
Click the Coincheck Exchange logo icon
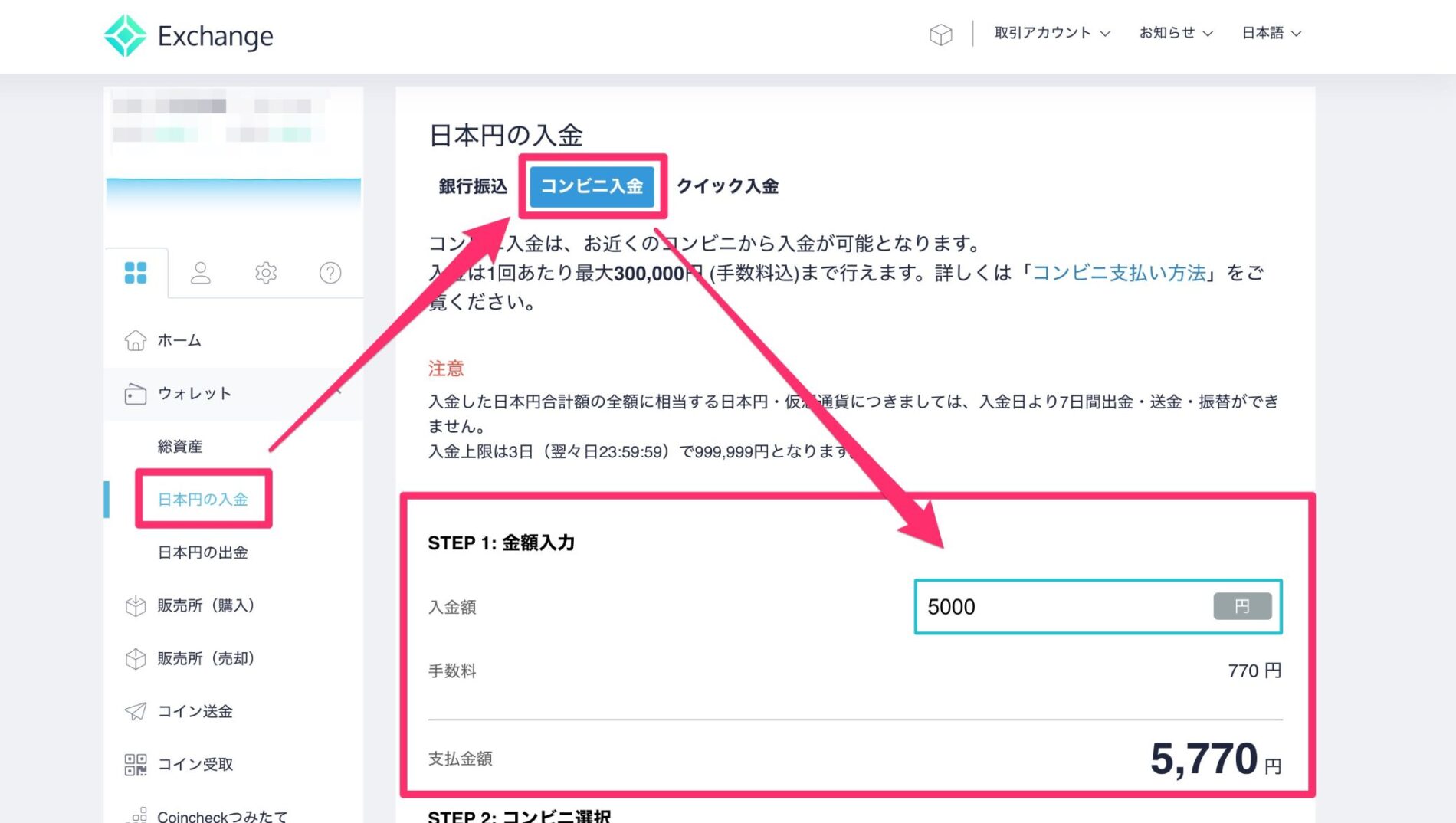(125, 35)
